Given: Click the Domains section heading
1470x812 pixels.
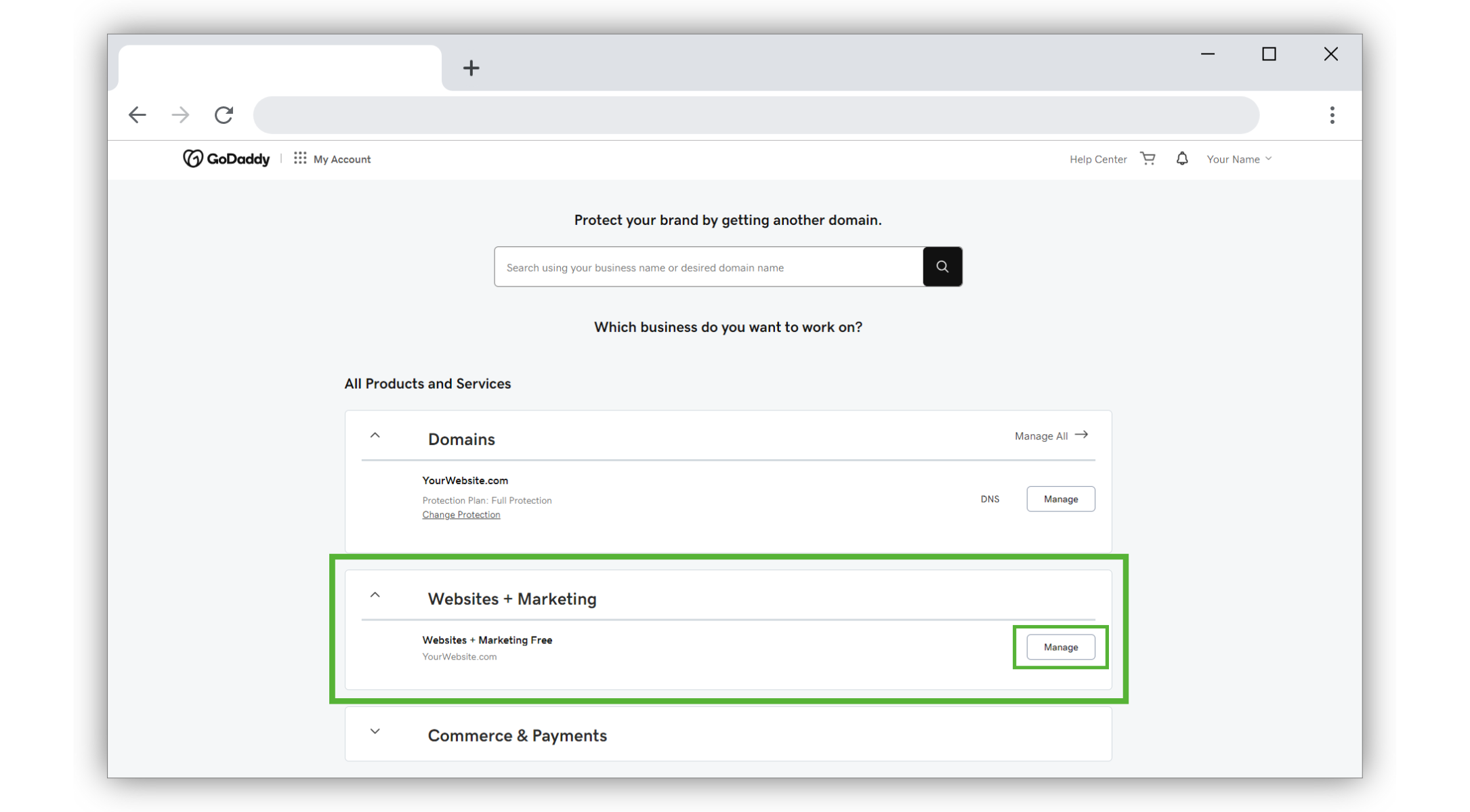Looking at the screenshot, I should (x=461, y=440).
